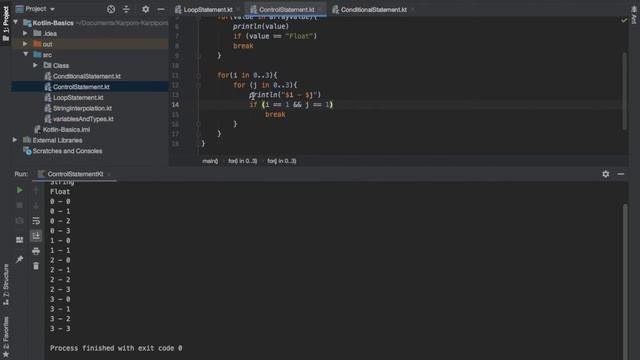Locate opened file in Project tree

click(x=111, y=9)
